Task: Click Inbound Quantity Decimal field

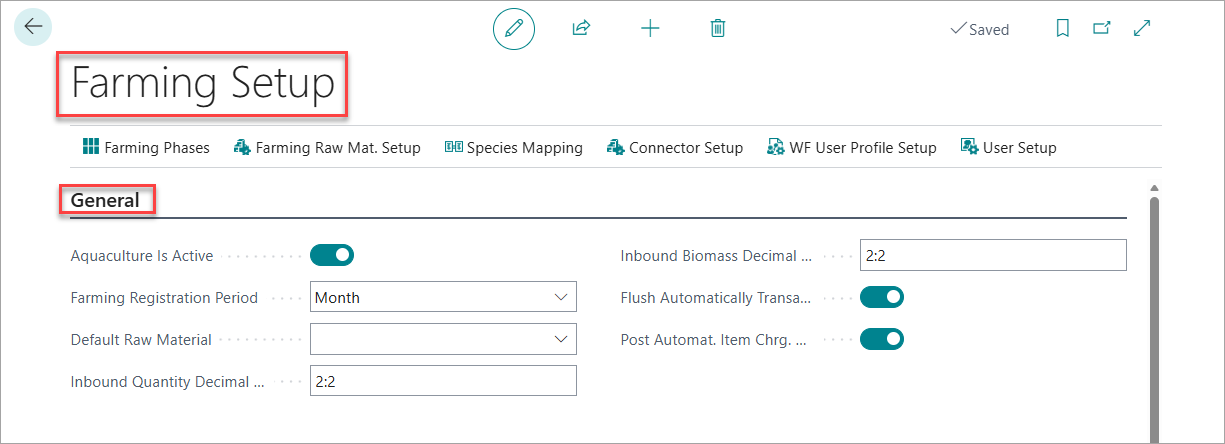Action: coord(443,381)
